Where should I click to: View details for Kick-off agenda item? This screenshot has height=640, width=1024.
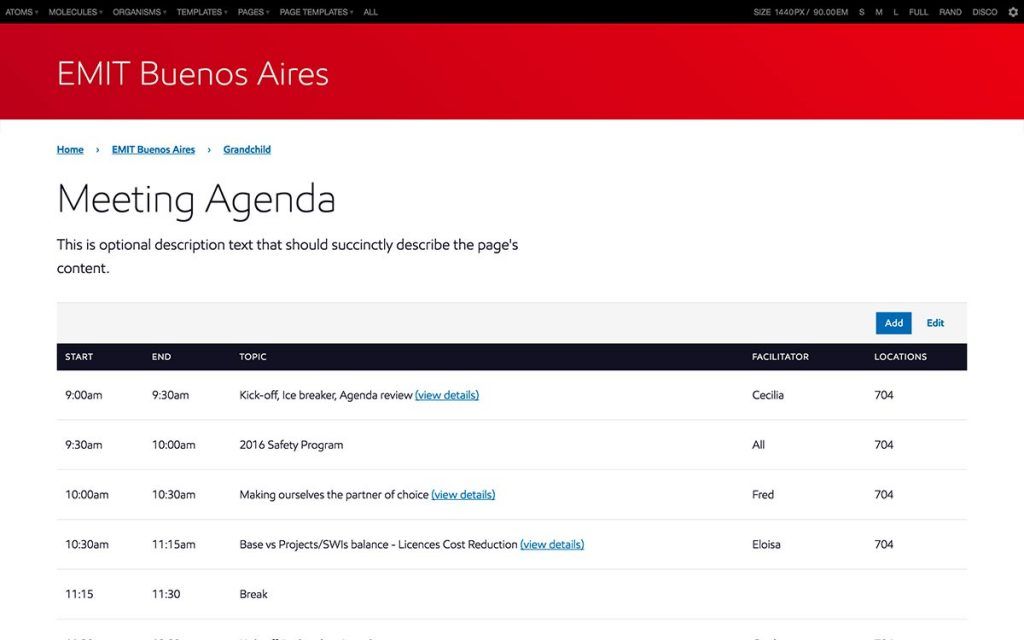tap(447, 395)
